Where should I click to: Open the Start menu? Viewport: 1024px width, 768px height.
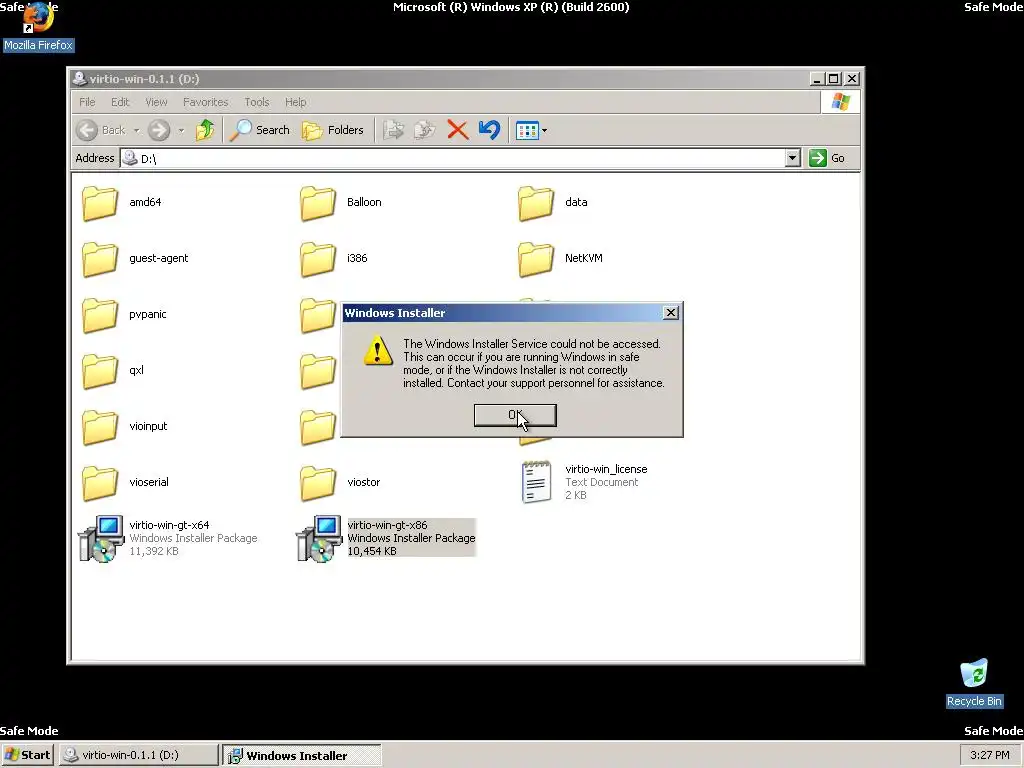point(27,755)
